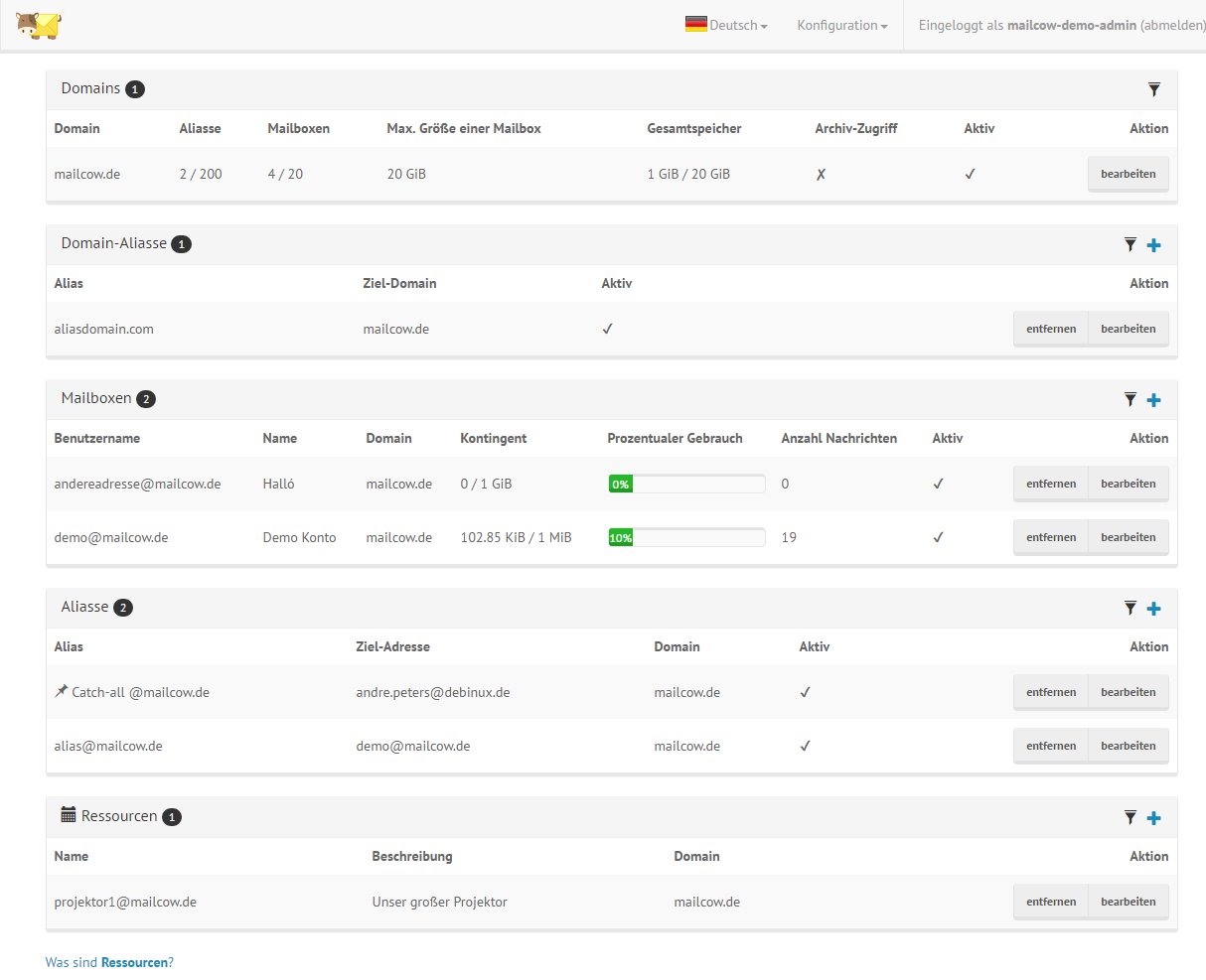The height and width of the screenshot is (980, 1206).
Task: Open the filter in Aliasse panel
Action: [1130, 608]
